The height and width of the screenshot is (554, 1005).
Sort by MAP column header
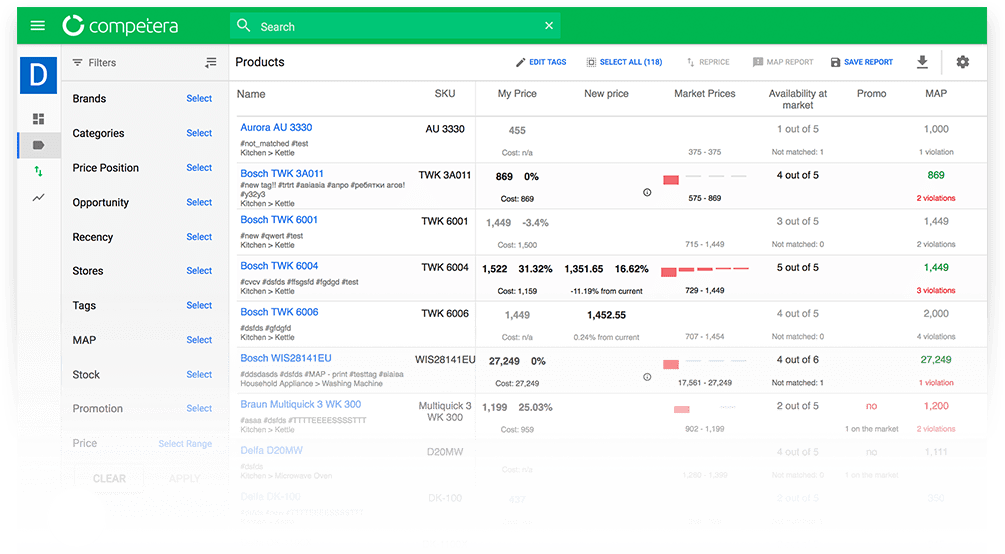[936, 94]
